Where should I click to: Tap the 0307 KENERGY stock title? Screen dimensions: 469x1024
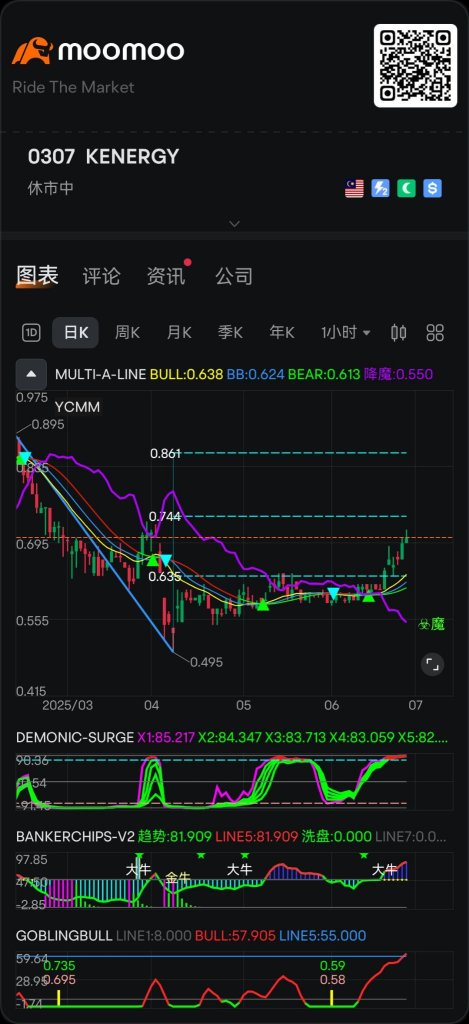[x=103, y=157]
